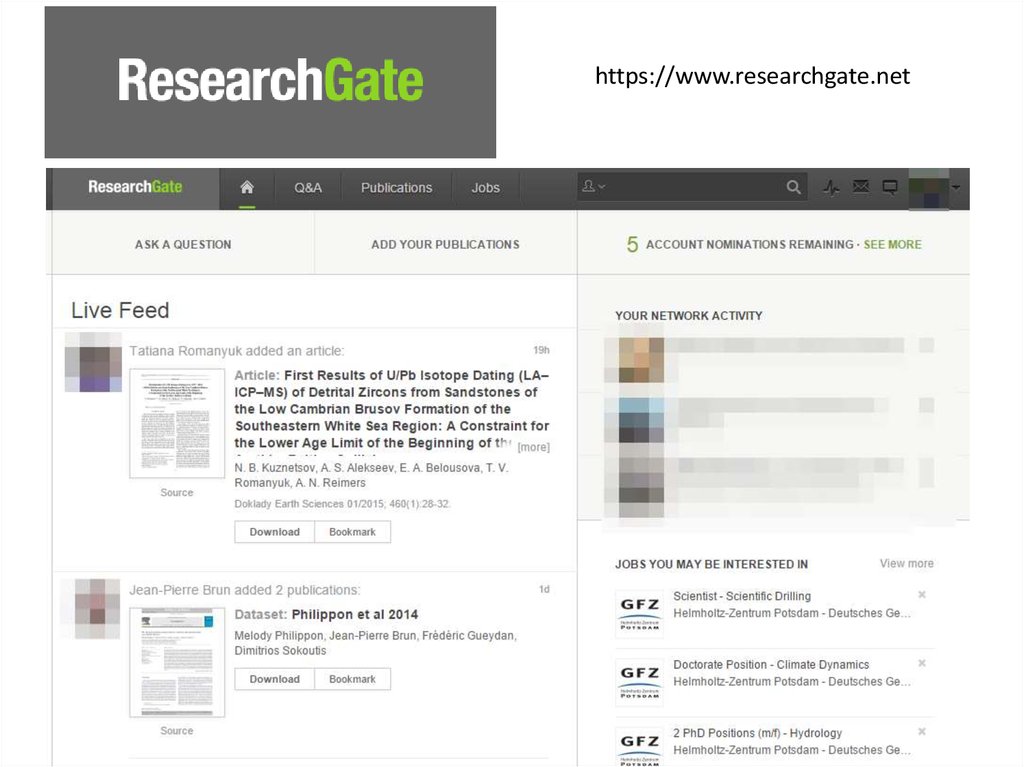This screenshot has height=767, width=1024.
Task: Open the Philippon et al 2014 title
Action: [355, 614]
